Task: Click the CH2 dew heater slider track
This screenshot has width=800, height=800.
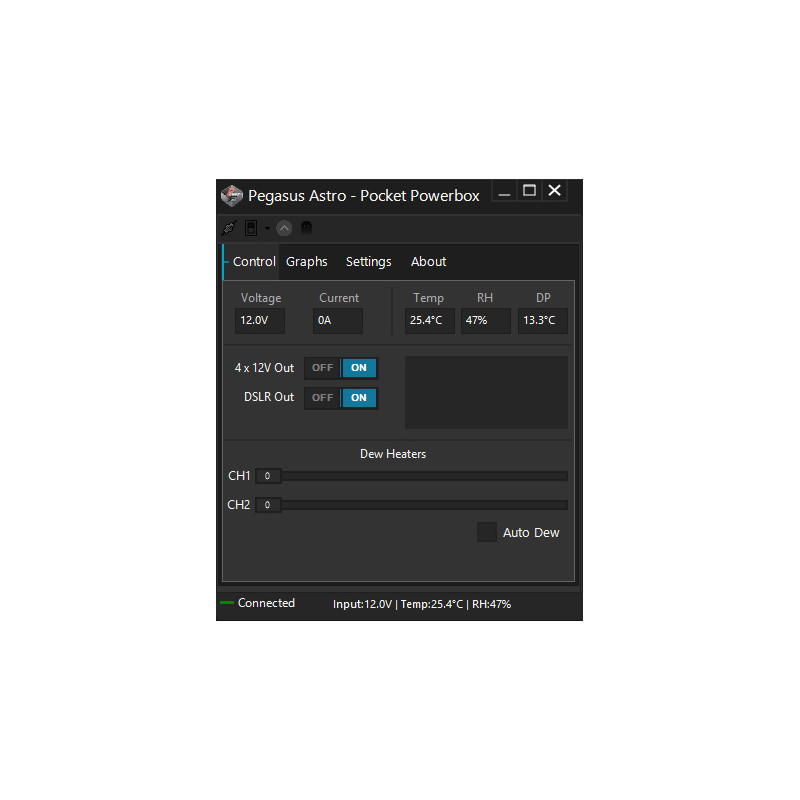Action: [x=420, y=505]
